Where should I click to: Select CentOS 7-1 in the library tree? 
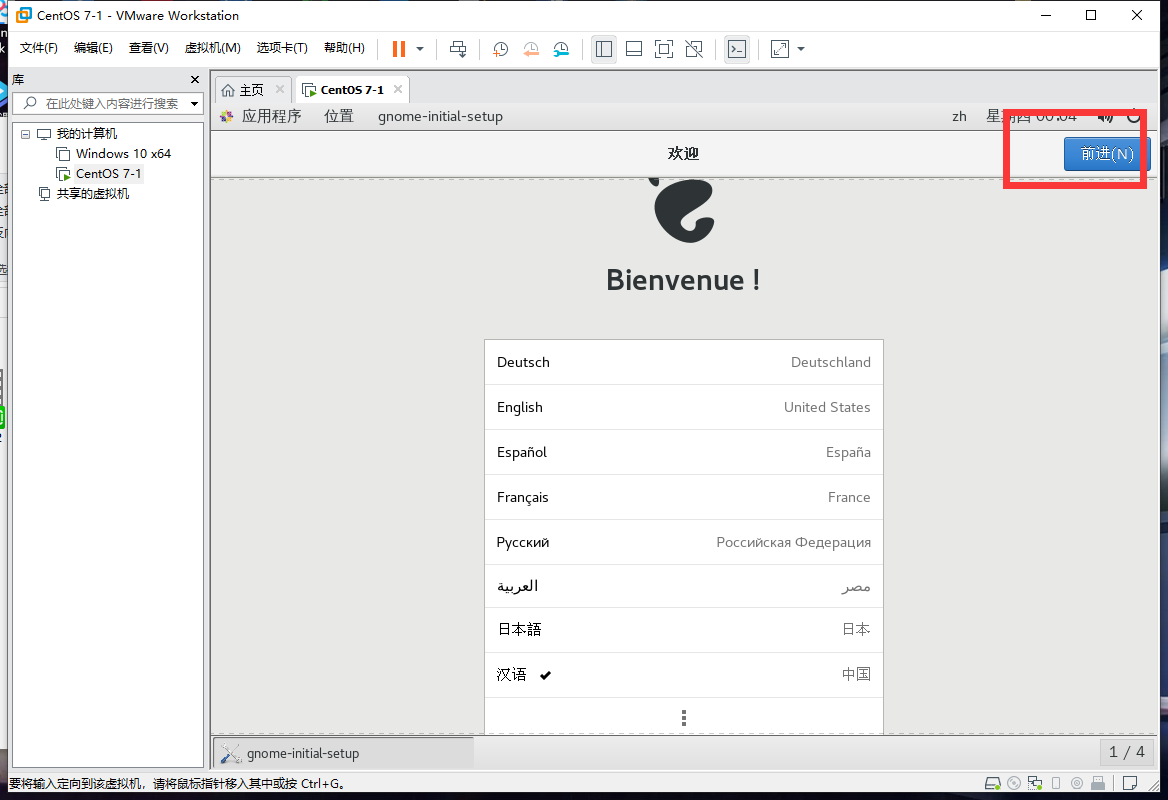(108, 174)
